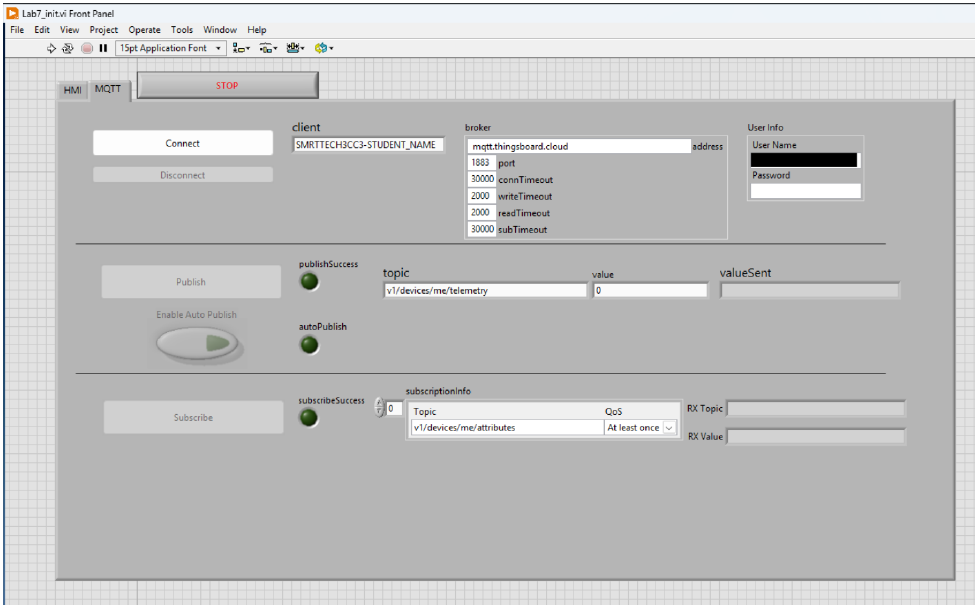Open the Edit menu
975x610 pixels.
pos(42,30)
